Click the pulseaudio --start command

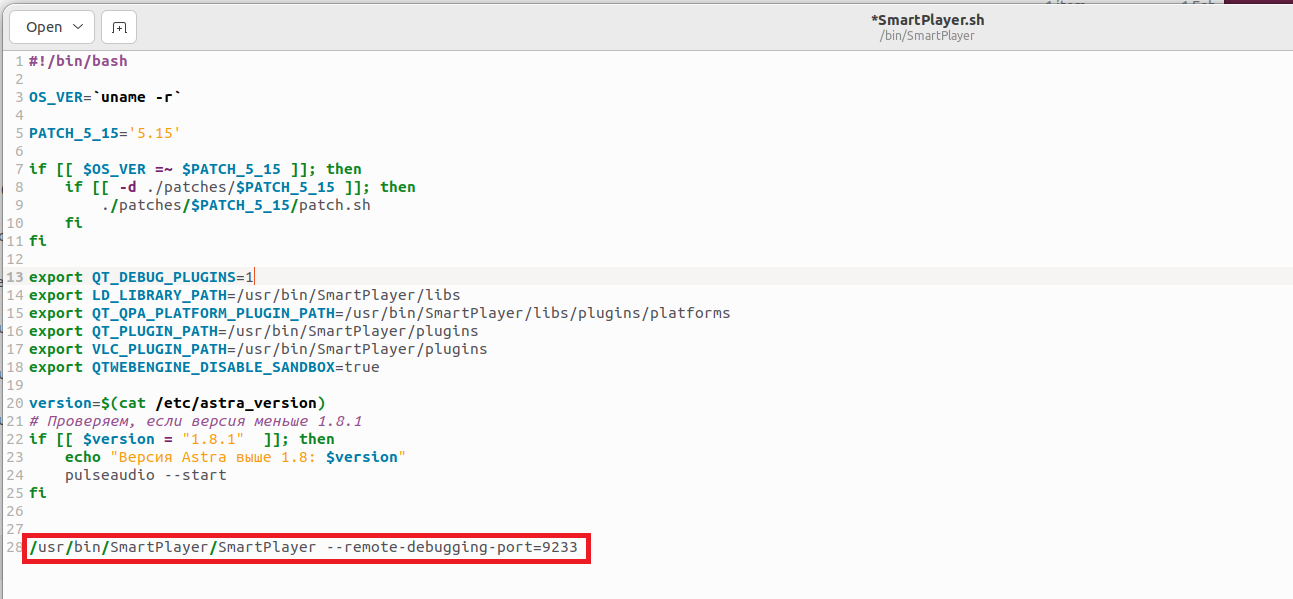pyautogui.click(x=145, y=475)
